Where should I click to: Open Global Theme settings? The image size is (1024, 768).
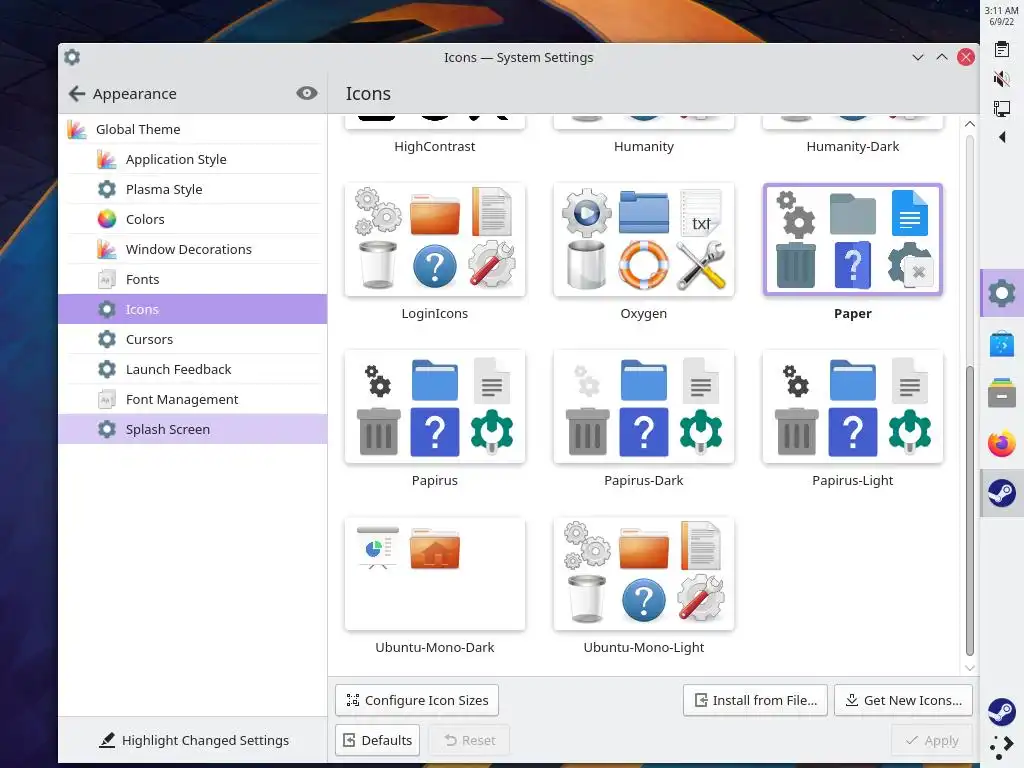tap(193, 129)
